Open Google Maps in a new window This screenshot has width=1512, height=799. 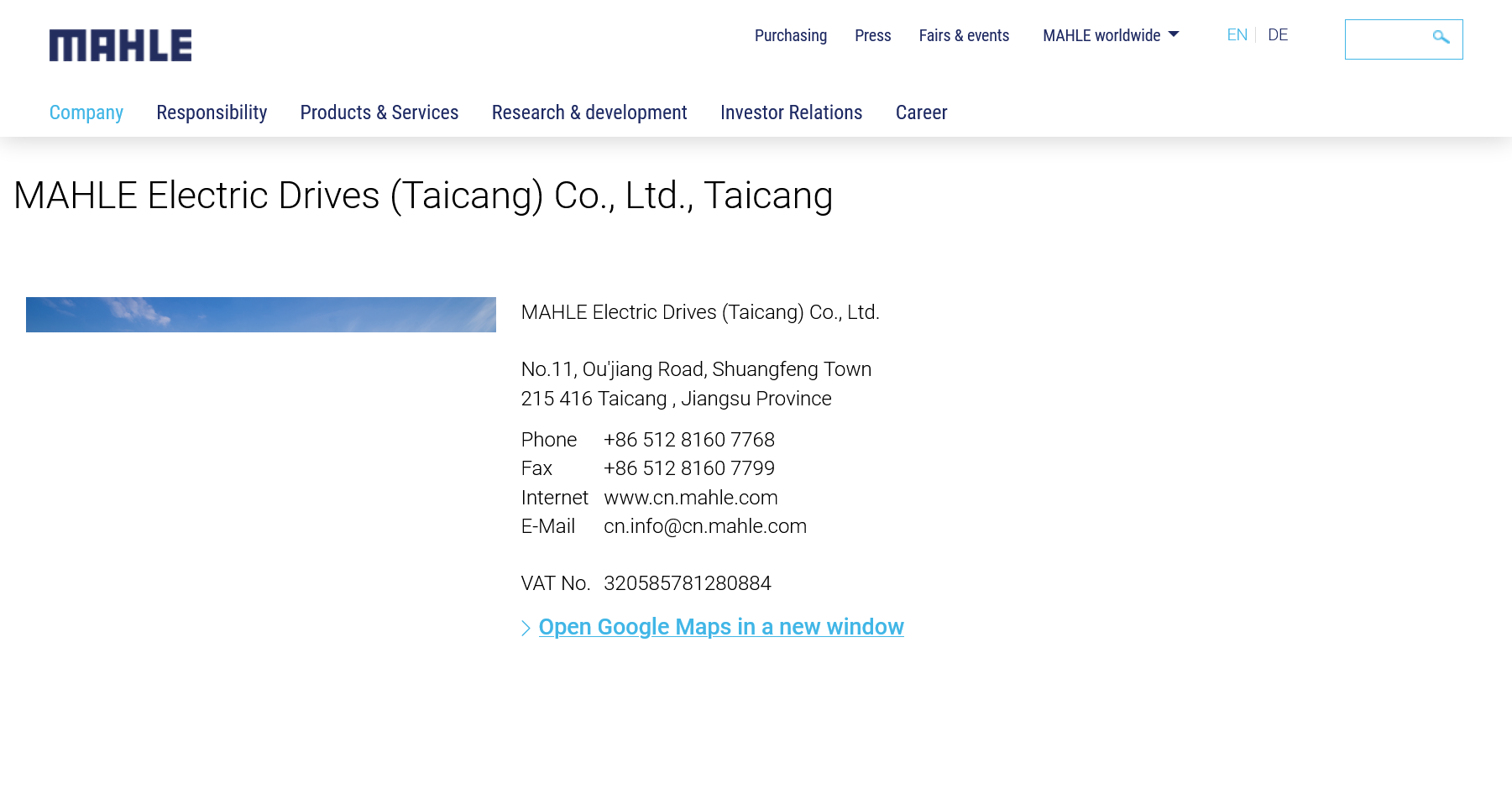tap(720, 627)
